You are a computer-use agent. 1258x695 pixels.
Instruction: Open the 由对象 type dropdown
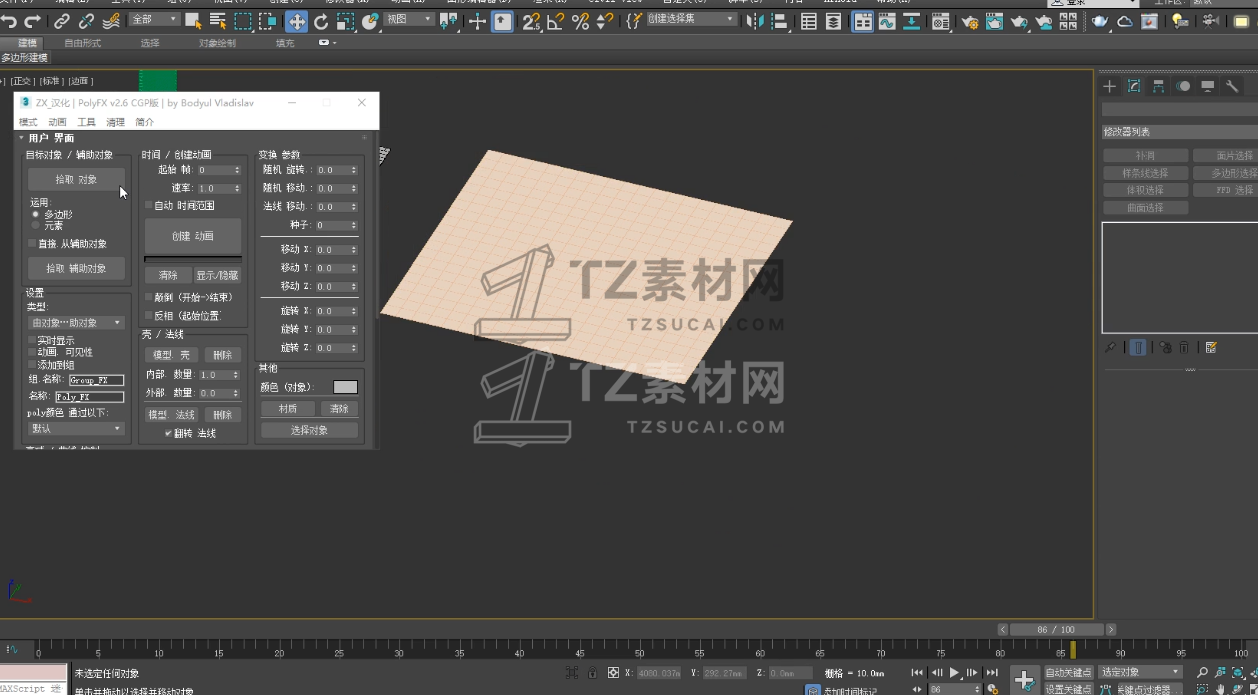[x=76, y=323]
